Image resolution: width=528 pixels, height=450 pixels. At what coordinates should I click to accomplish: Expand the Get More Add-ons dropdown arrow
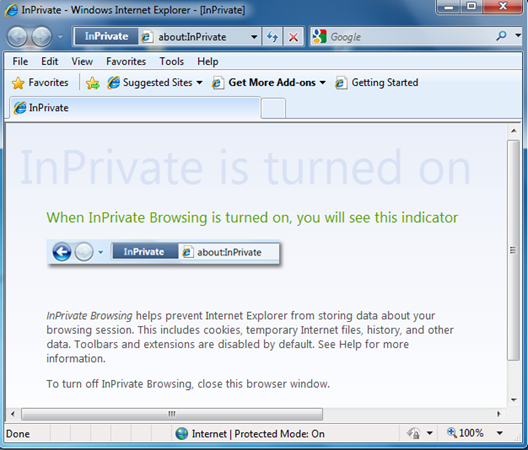click(x=322, y=83)
